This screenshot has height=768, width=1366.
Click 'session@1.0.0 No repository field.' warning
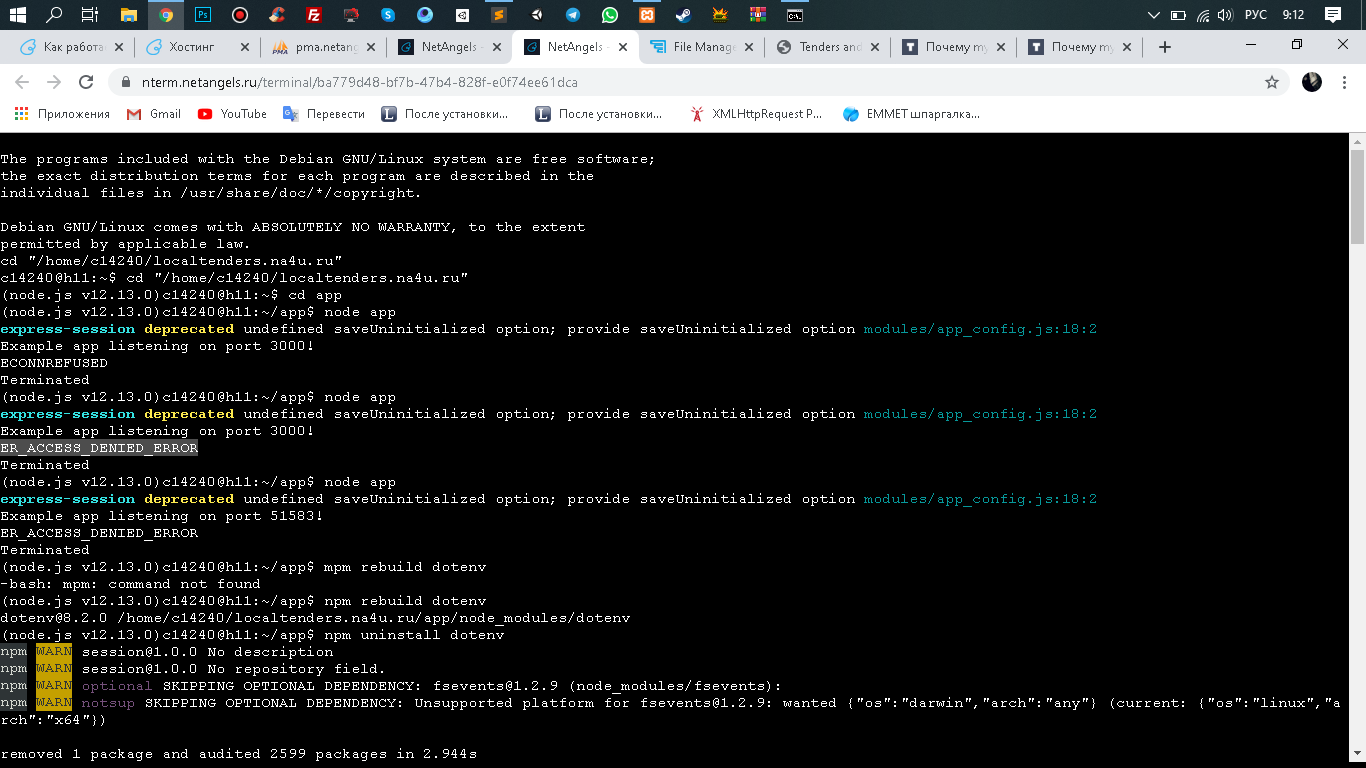click(233, 669)
